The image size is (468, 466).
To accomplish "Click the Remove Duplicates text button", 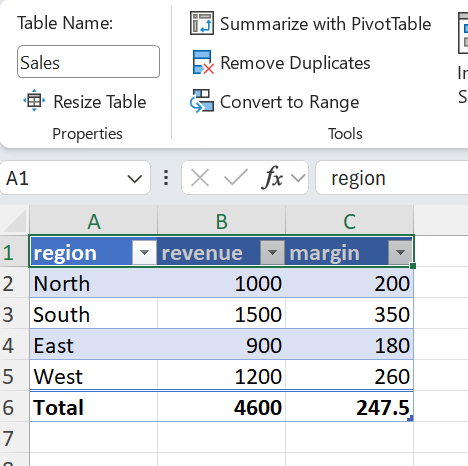I will coord(295,63).
